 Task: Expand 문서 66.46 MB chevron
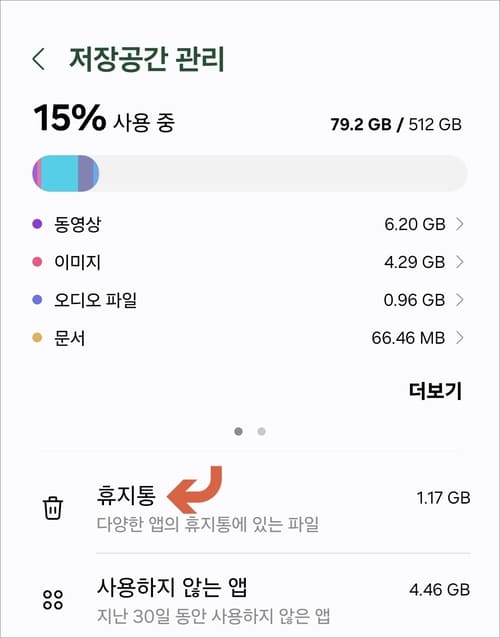(460, 338)
